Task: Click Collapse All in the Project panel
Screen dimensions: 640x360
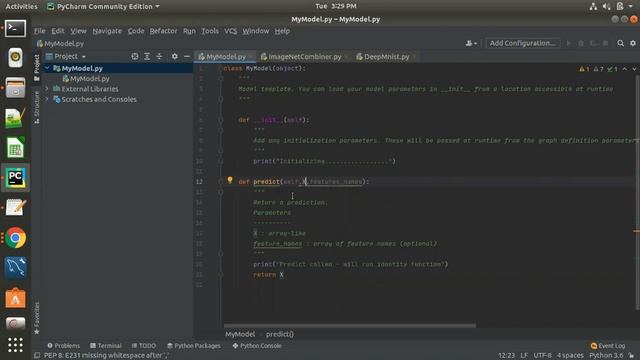Action: pyautogui.click(x=160, y=56)
